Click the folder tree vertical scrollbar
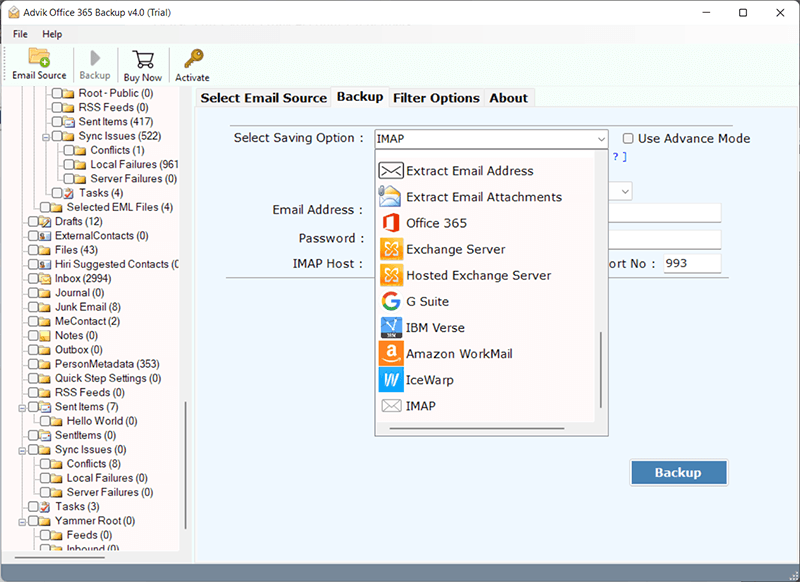 point(185,465)
